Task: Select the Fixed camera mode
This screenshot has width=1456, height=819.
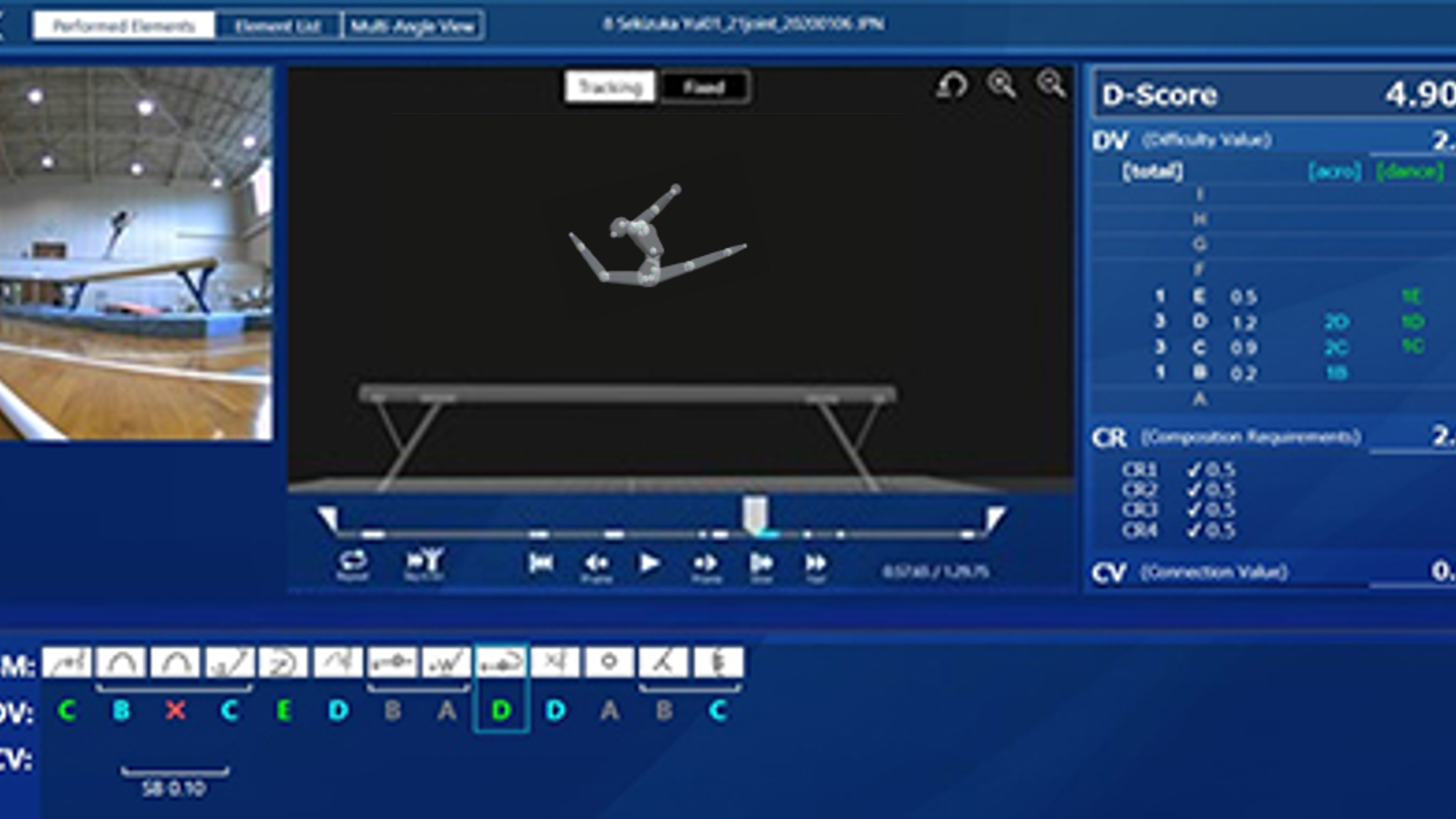Action: pos(705,87)
